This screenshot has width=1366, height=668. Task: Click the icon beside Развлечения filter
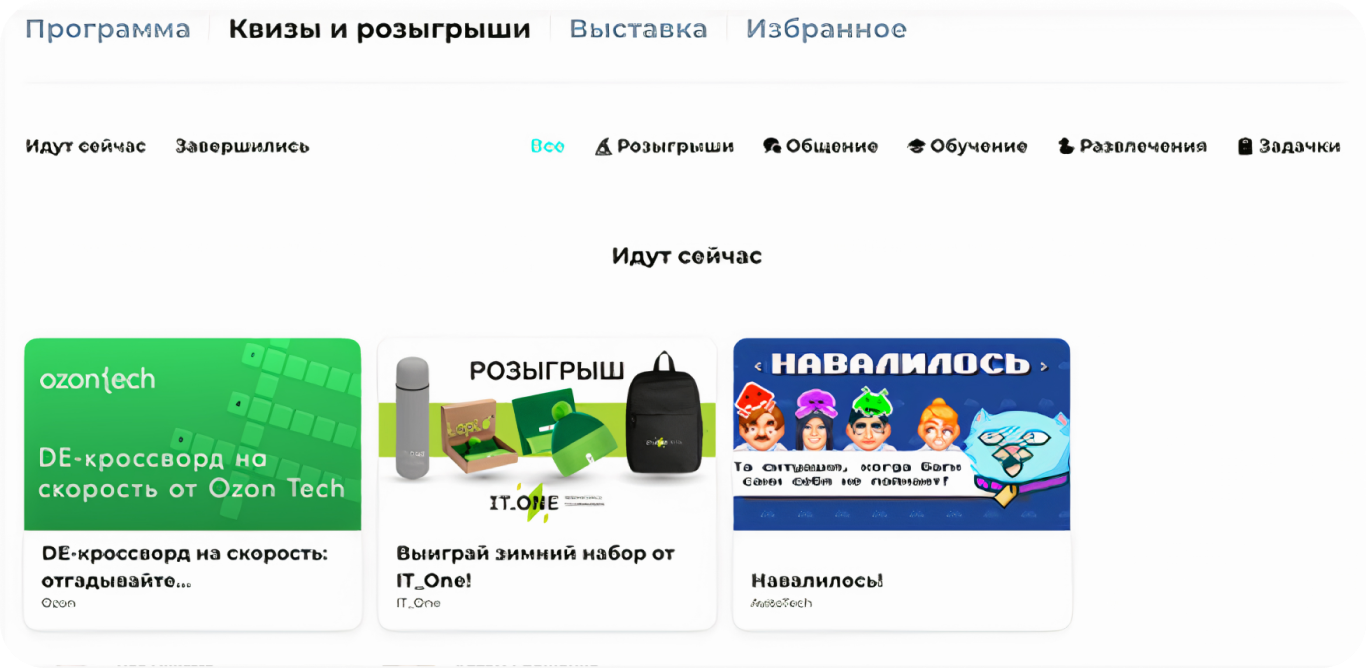1066,147
